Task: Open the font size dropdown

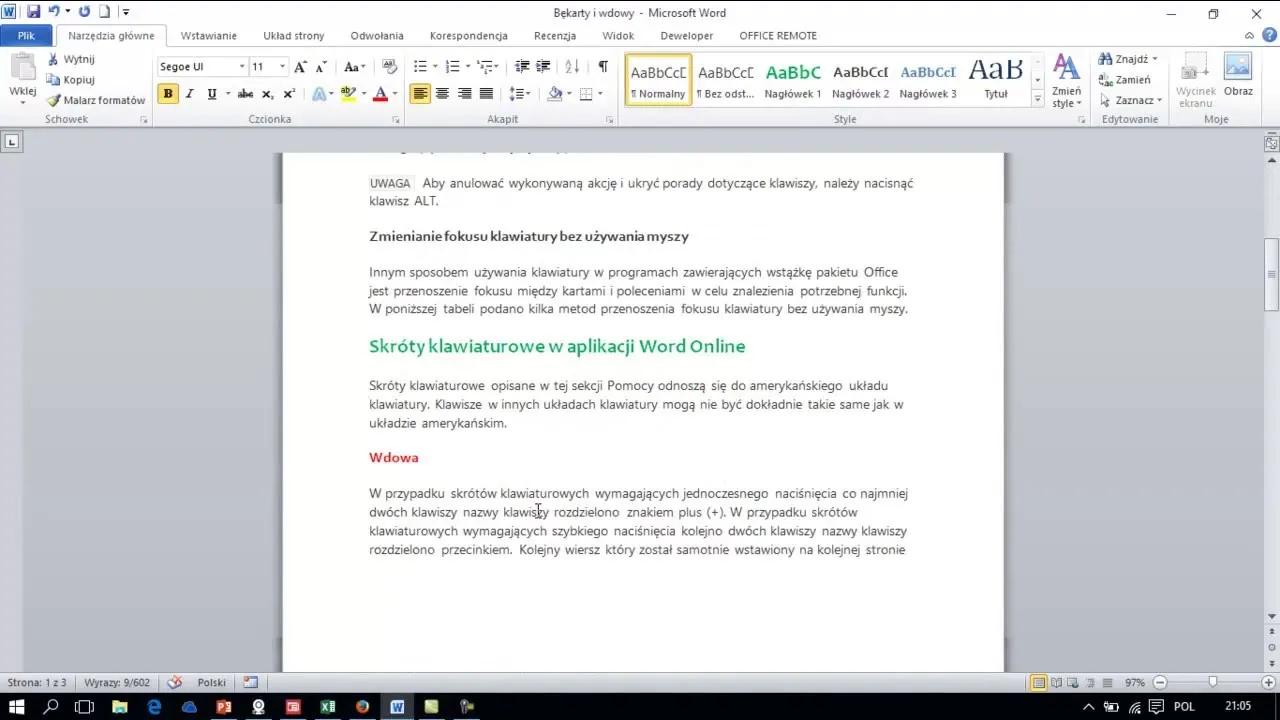Action: click(x=282, y=67)
